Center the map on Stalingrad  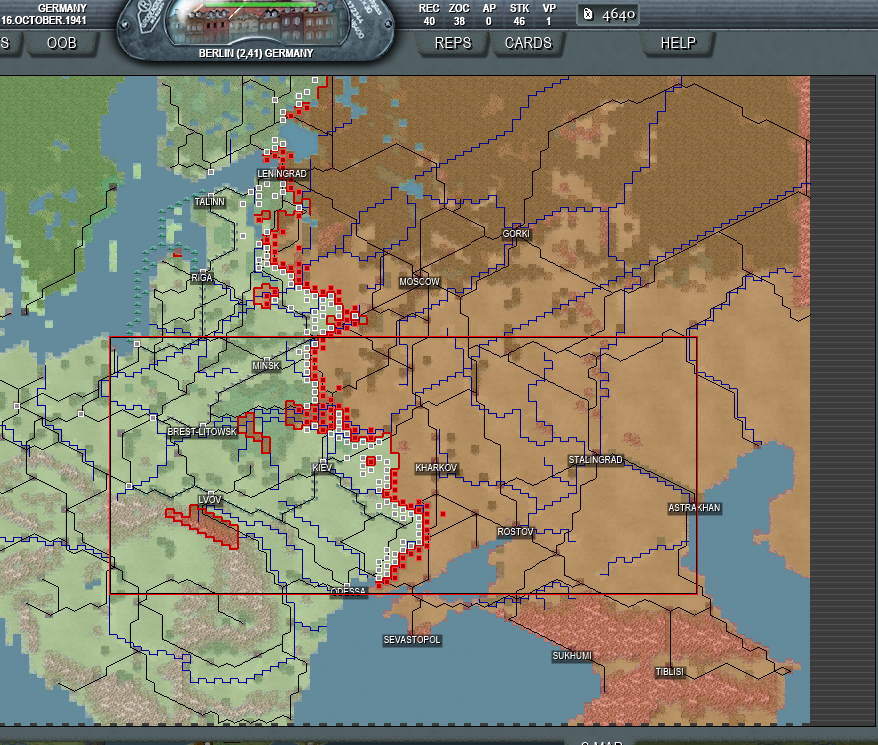click(x=595, y=460)
